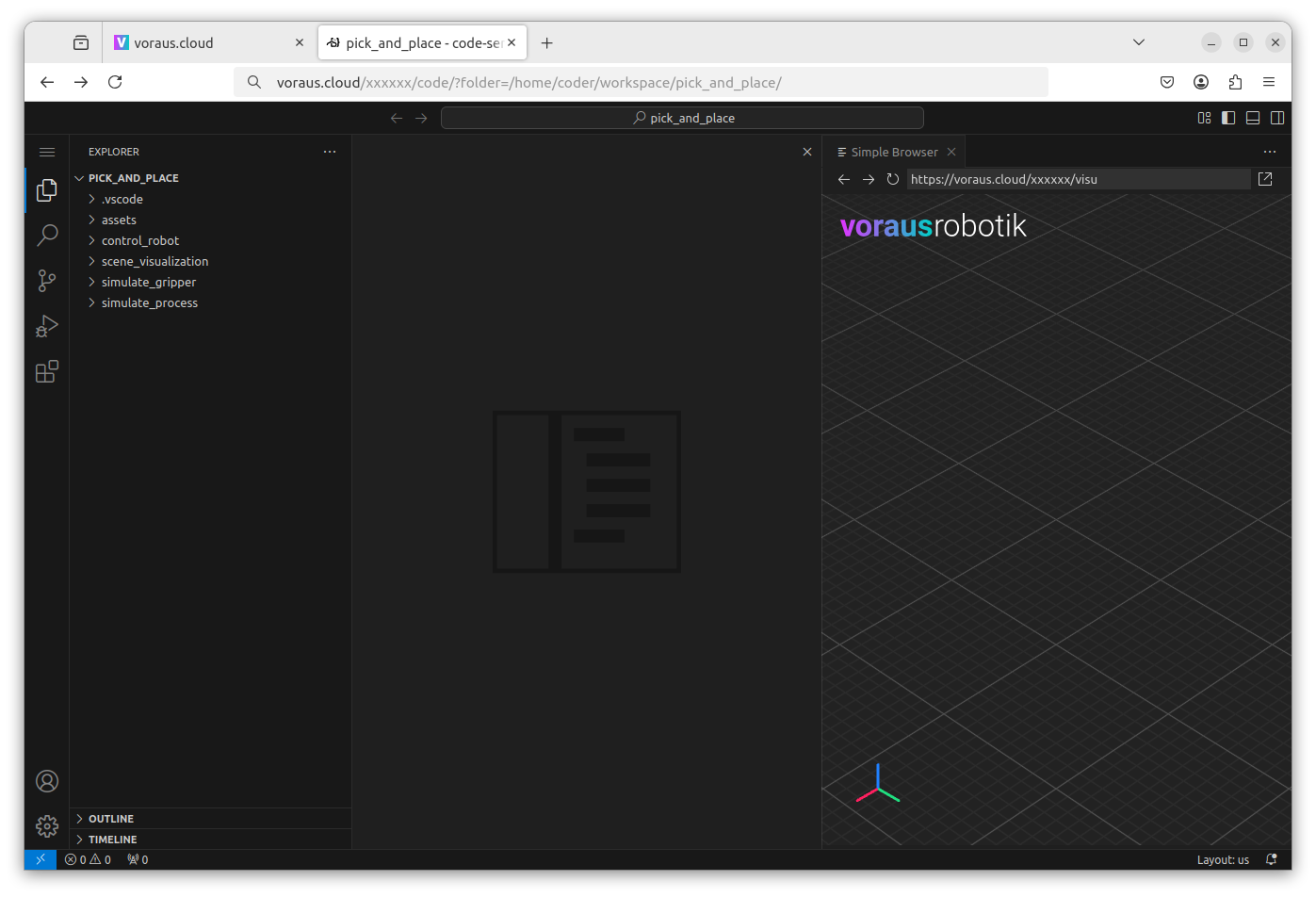The width and height of the screenshot is (1316, 897).
Task: Open the Firefox application menu
Action: point(1269,82)
